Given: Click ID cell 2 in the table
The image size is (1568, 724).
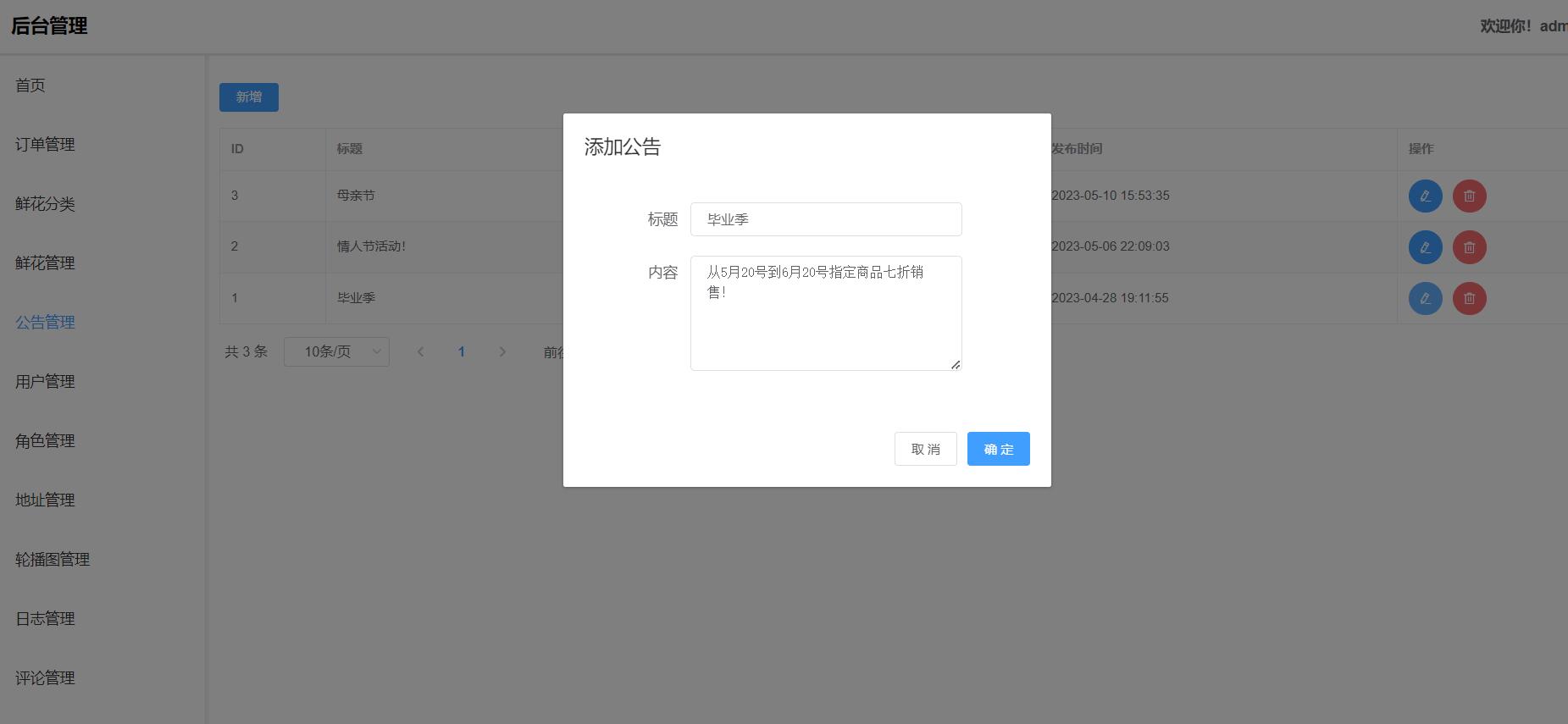Looking at the screenshot, I should (235, 246).
